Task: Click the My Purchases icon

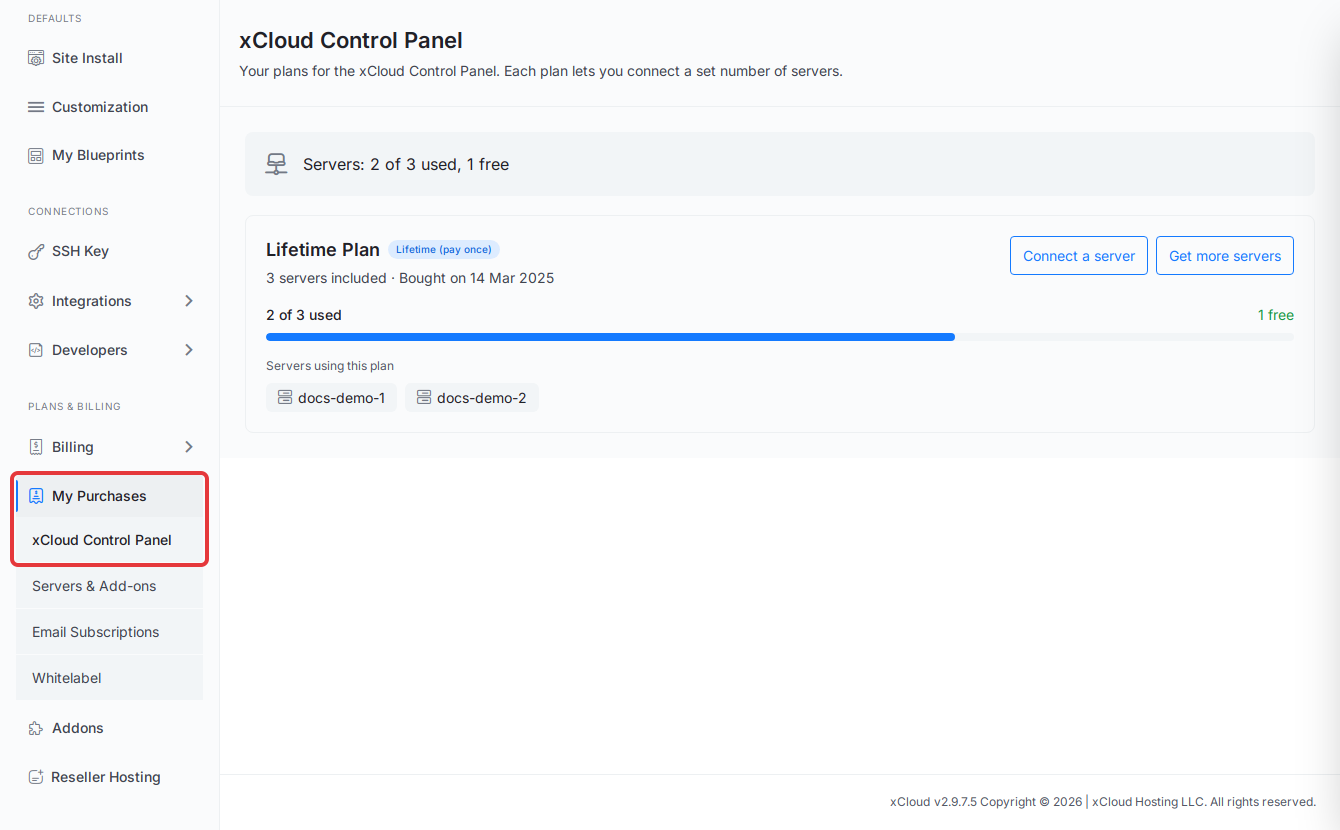Action: (36, 496)
